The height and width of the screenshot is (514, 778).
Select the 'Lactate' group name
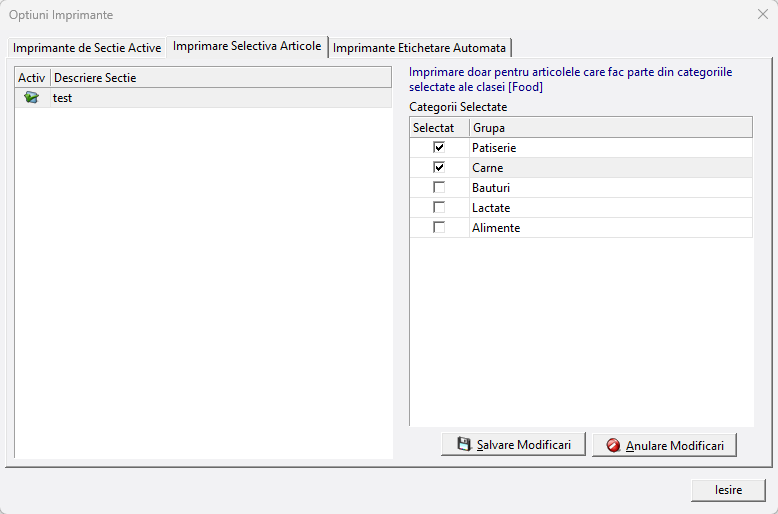tap(491, 208)
